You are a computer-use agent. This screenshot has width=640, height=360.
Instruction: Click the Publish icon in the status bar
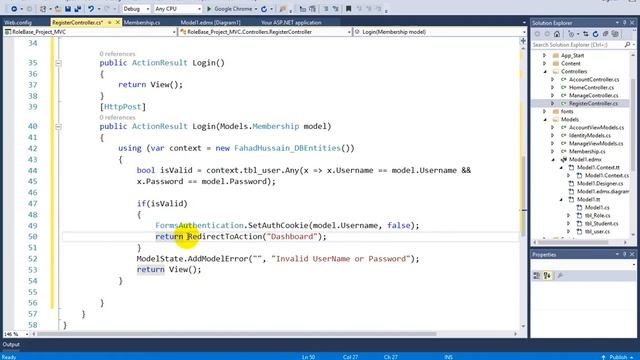[x=604, y=357]
